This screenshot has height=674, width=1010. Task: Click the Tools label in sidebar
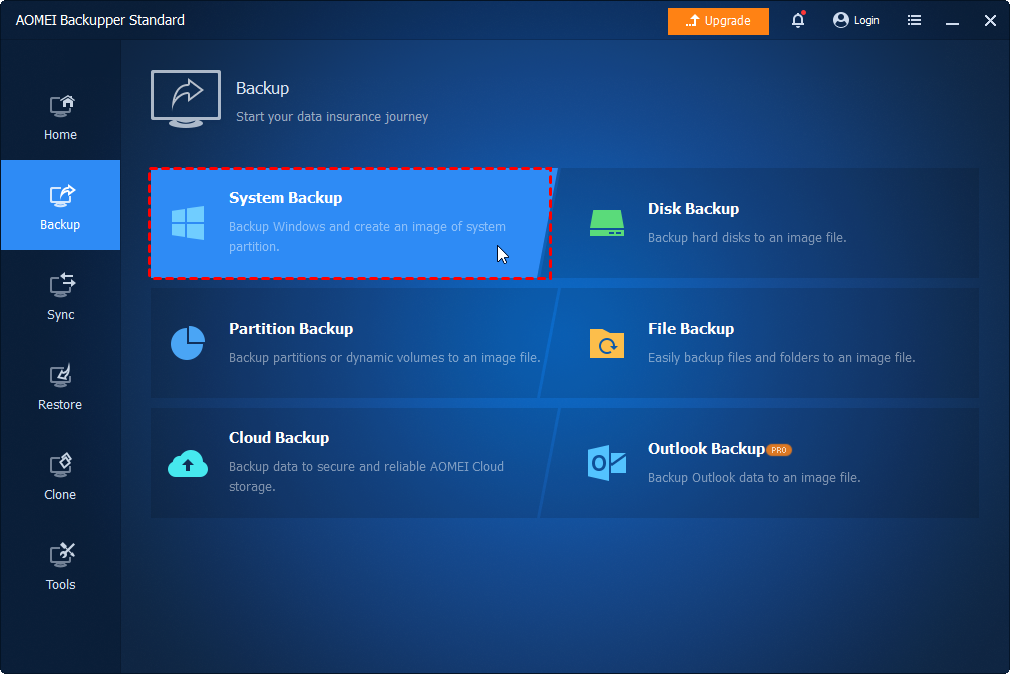[61, 584]
